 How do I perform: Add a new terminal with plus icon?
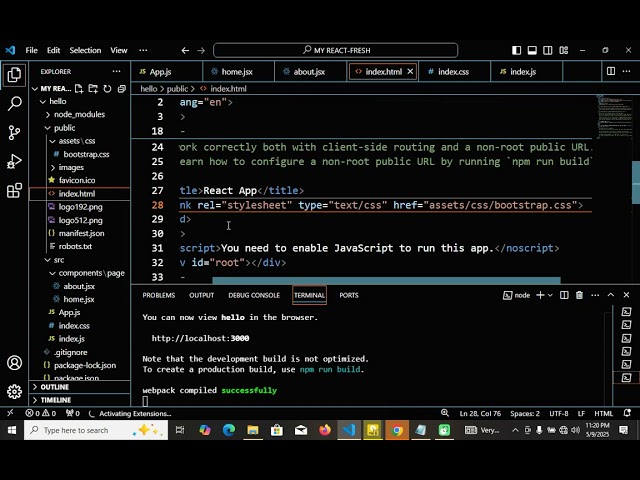tap(540, 295)
